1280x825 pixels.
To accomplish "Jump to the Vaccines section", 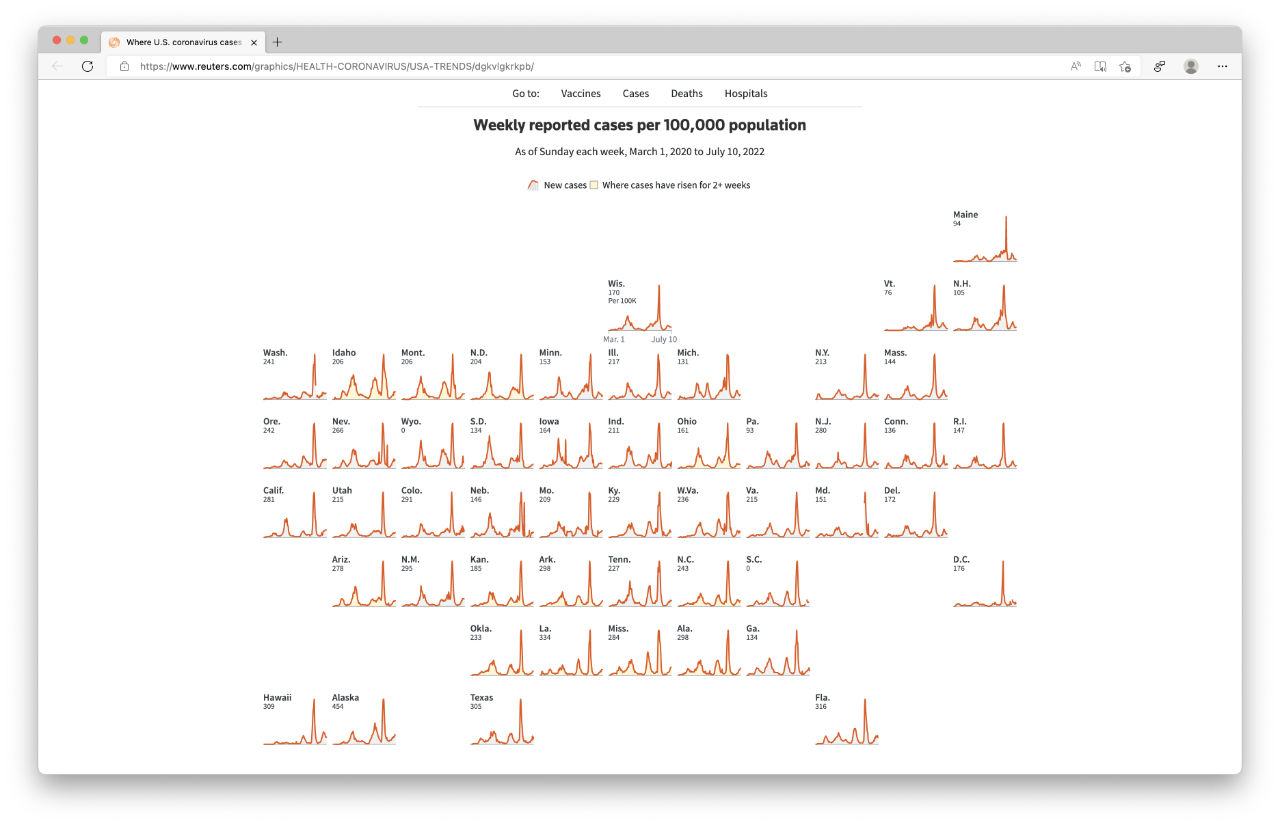I will (x=580, y=93).
